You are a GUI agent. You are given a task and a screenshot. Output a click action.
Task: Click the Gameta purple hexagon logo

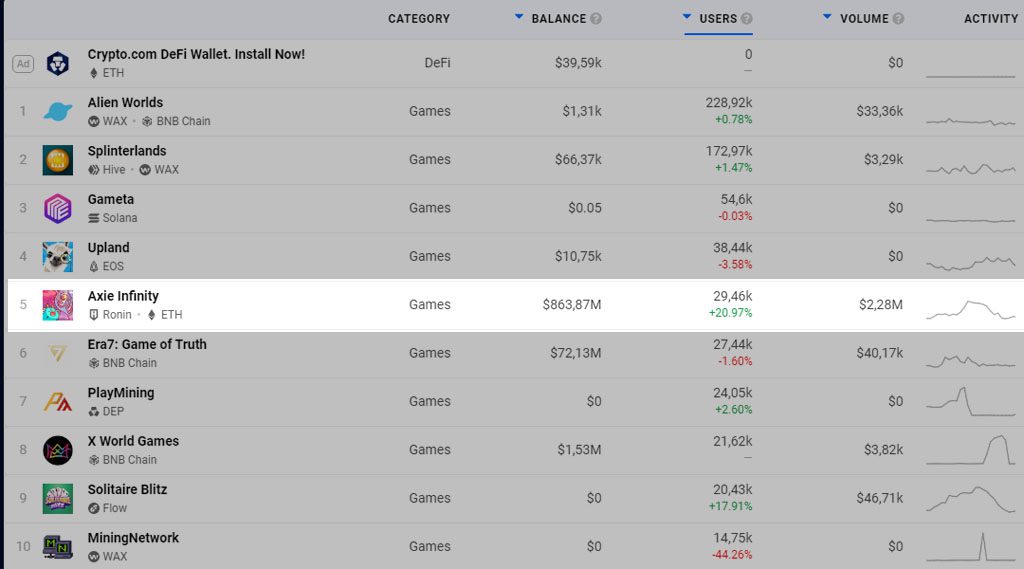point(57,208)
